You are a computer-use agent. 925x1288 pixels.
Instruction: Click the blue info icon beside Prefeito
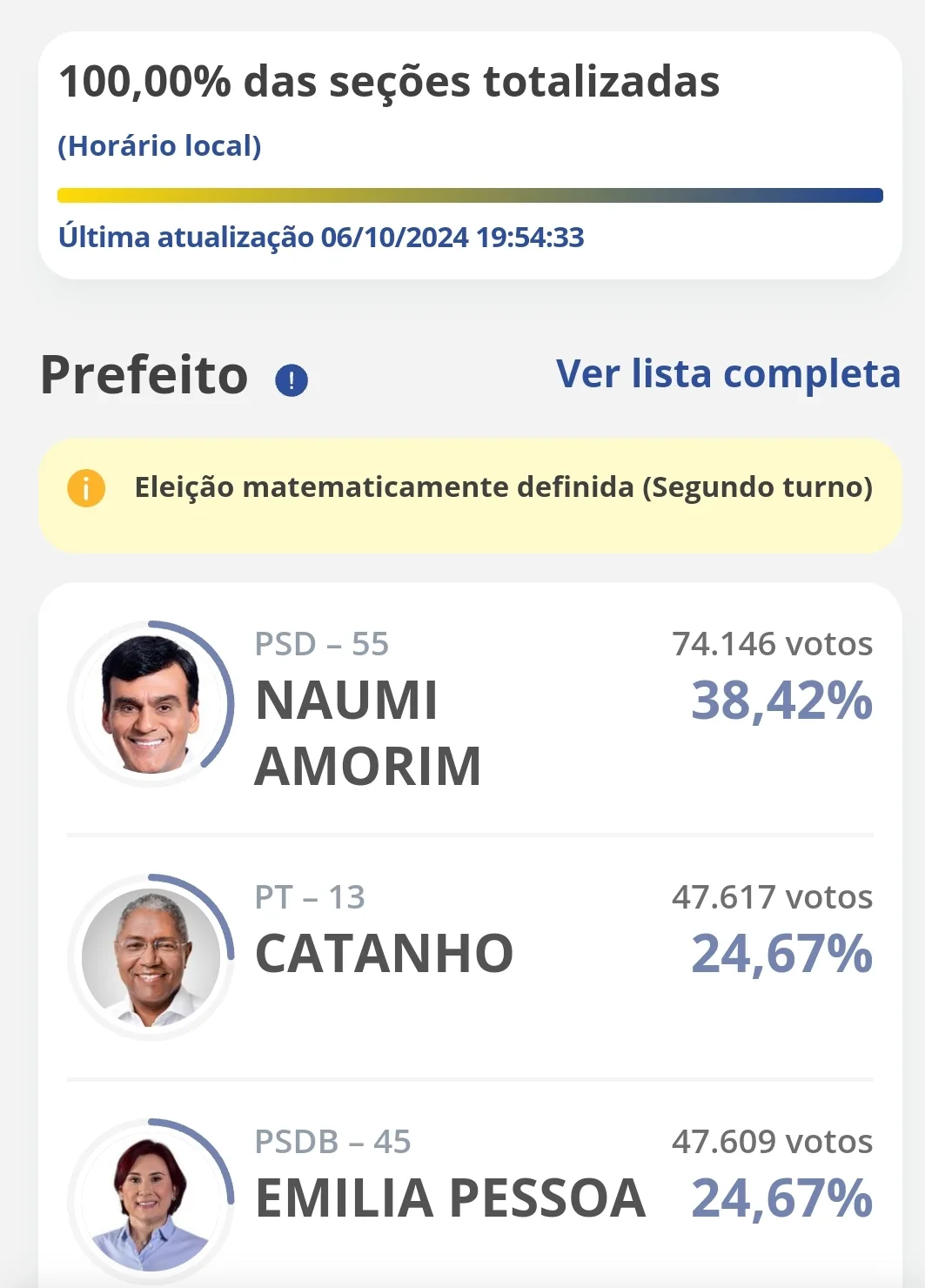292,380
